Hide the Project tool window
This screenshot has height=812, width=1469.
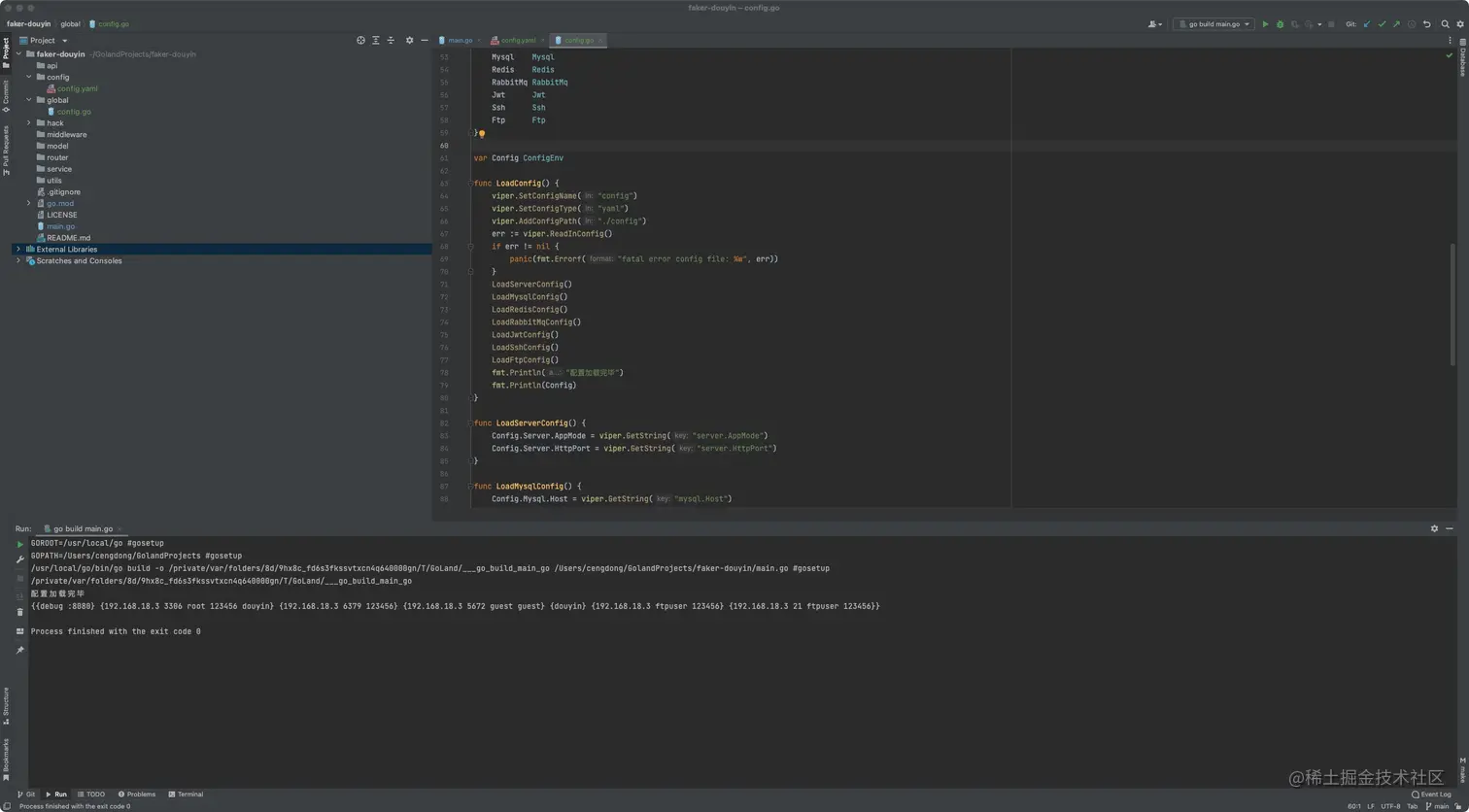424,40
